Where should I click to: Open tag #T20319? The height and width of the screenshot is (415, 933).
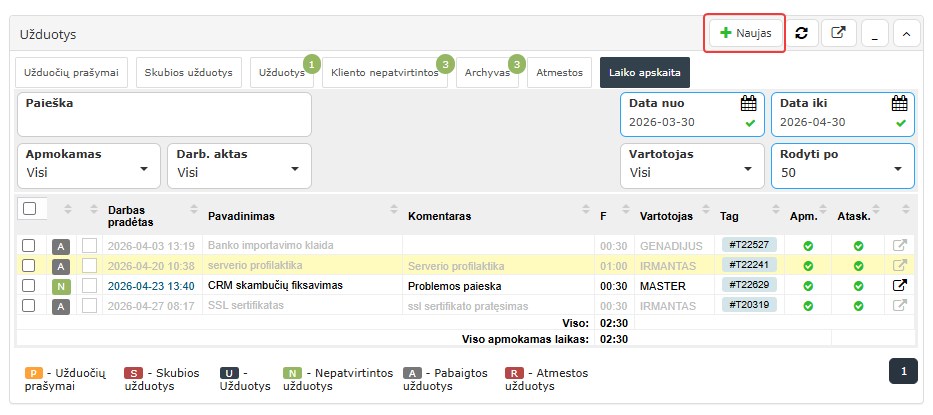[x=749, y=305]
